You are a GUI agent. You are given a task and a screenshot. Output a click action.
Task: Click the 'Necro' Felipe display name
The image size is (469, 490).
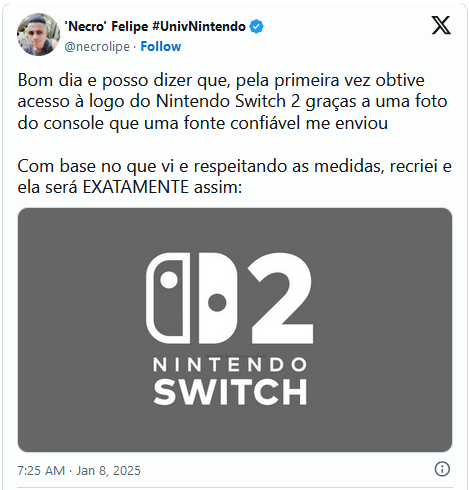[x=106, y=26]
